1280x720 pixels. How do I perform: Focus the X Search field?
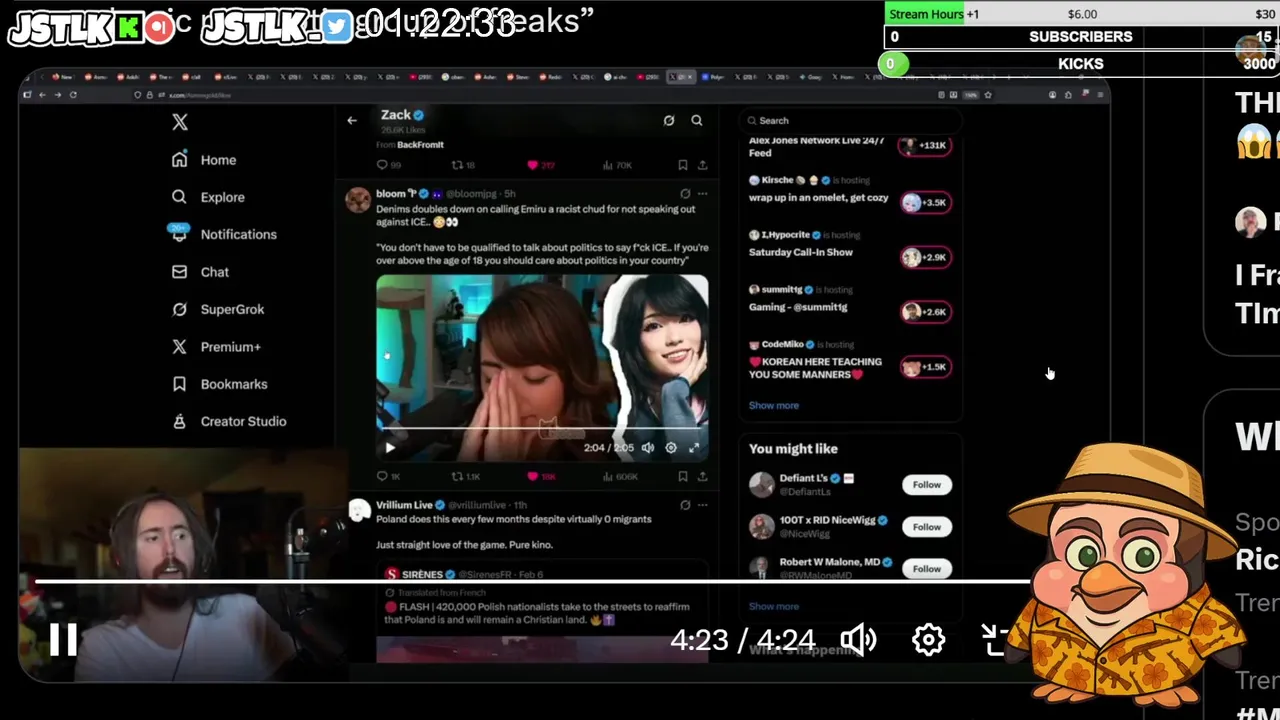coord(850,120)
